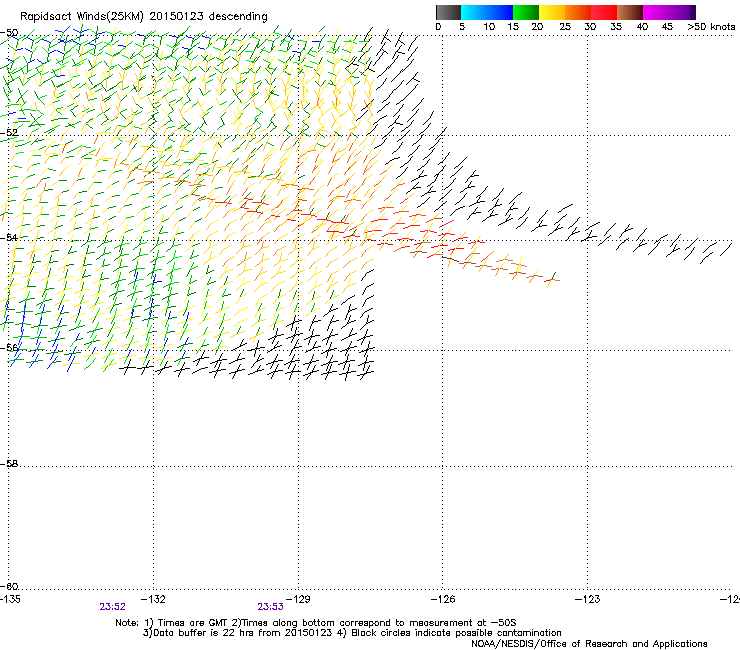Click the blue 10-15 knots legend color
Viewport: 740px width, 650px height.
tap(500, 12)
